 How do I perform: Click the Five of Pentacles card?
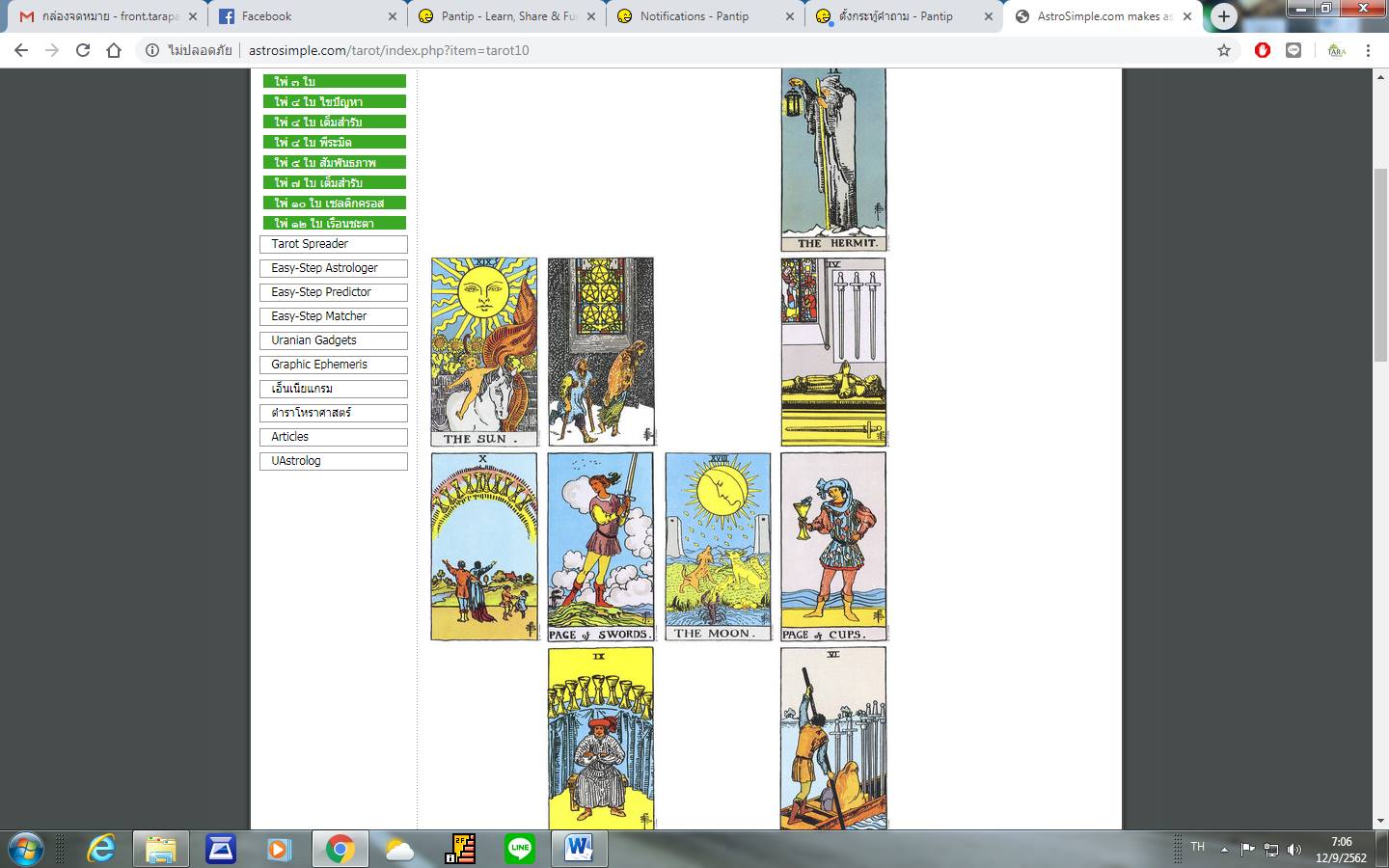[x=601, y=352]
